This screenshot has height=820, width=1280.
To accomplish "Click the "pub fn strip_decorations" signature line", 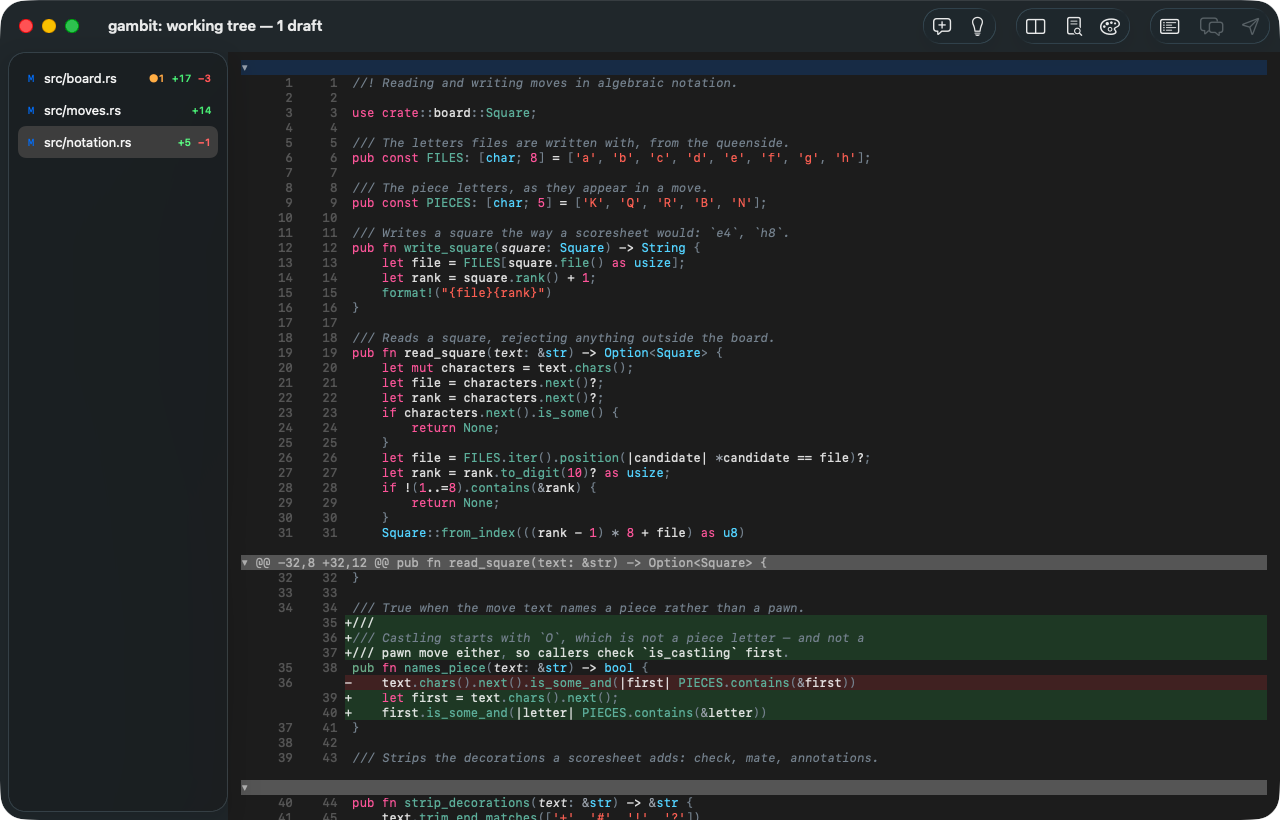I will 522,803.
